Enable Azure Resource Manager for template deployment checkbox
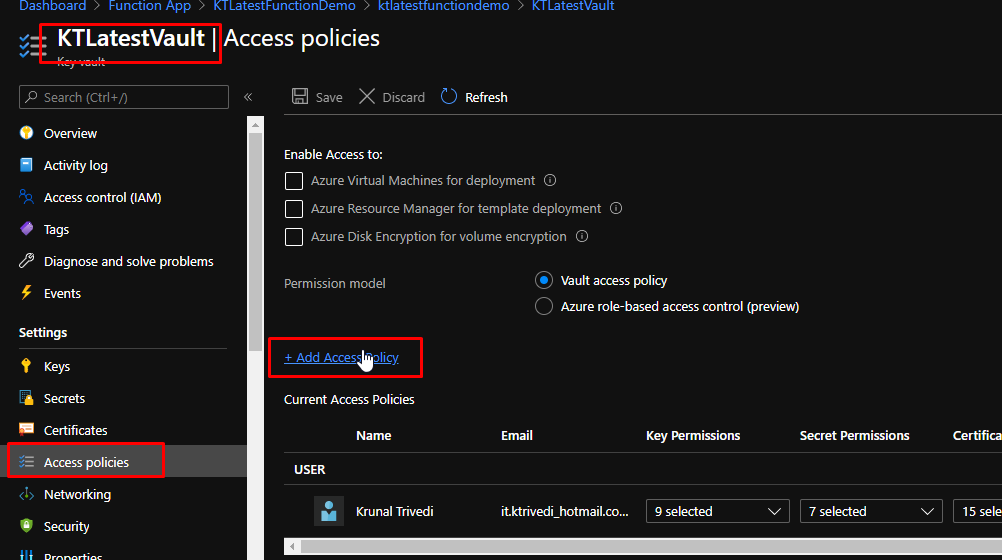 pyautogui.click(x=294, y=209)
